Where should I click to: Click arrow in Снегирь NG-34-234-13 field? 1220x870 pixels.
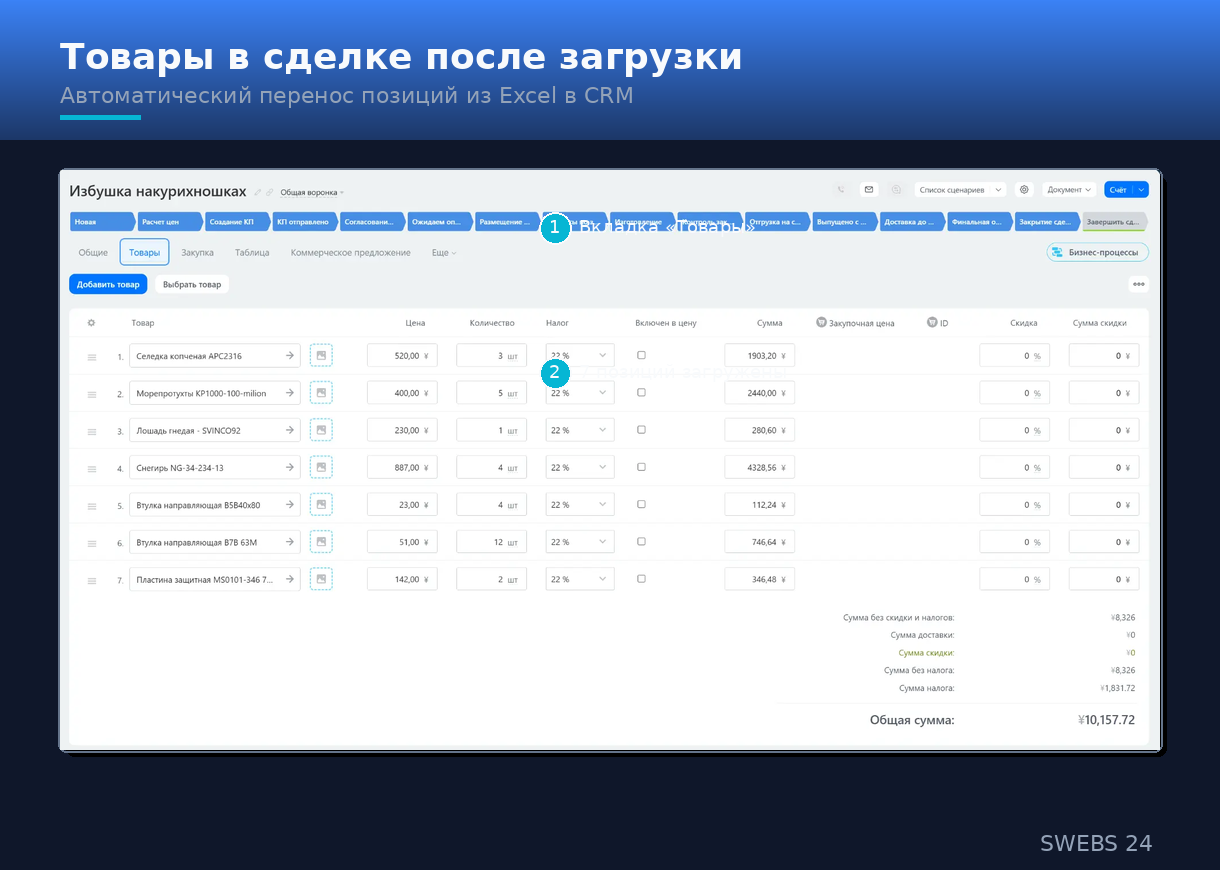(289, 467)
